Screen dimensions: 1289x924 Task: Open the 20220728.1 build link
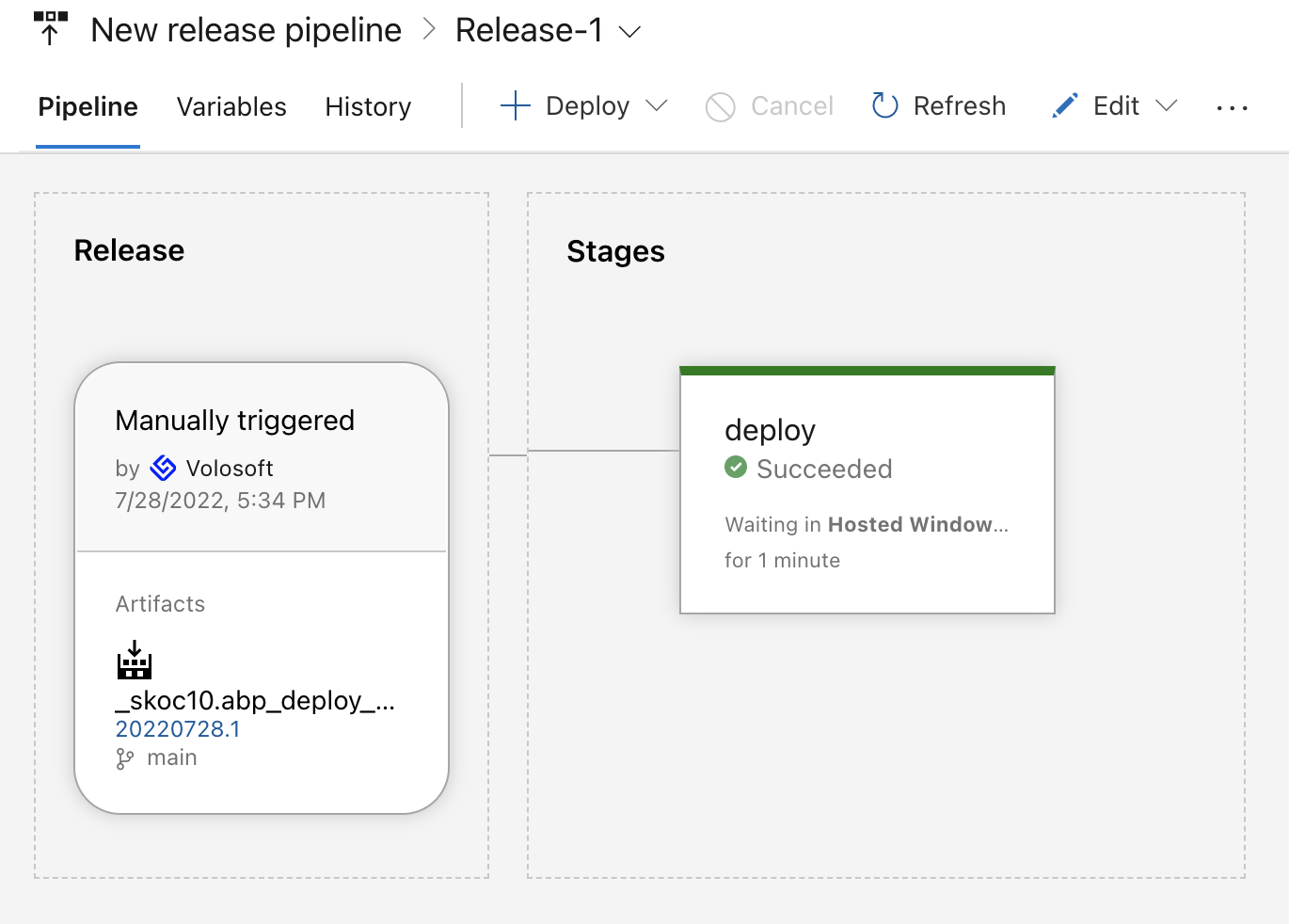point(178,728)
